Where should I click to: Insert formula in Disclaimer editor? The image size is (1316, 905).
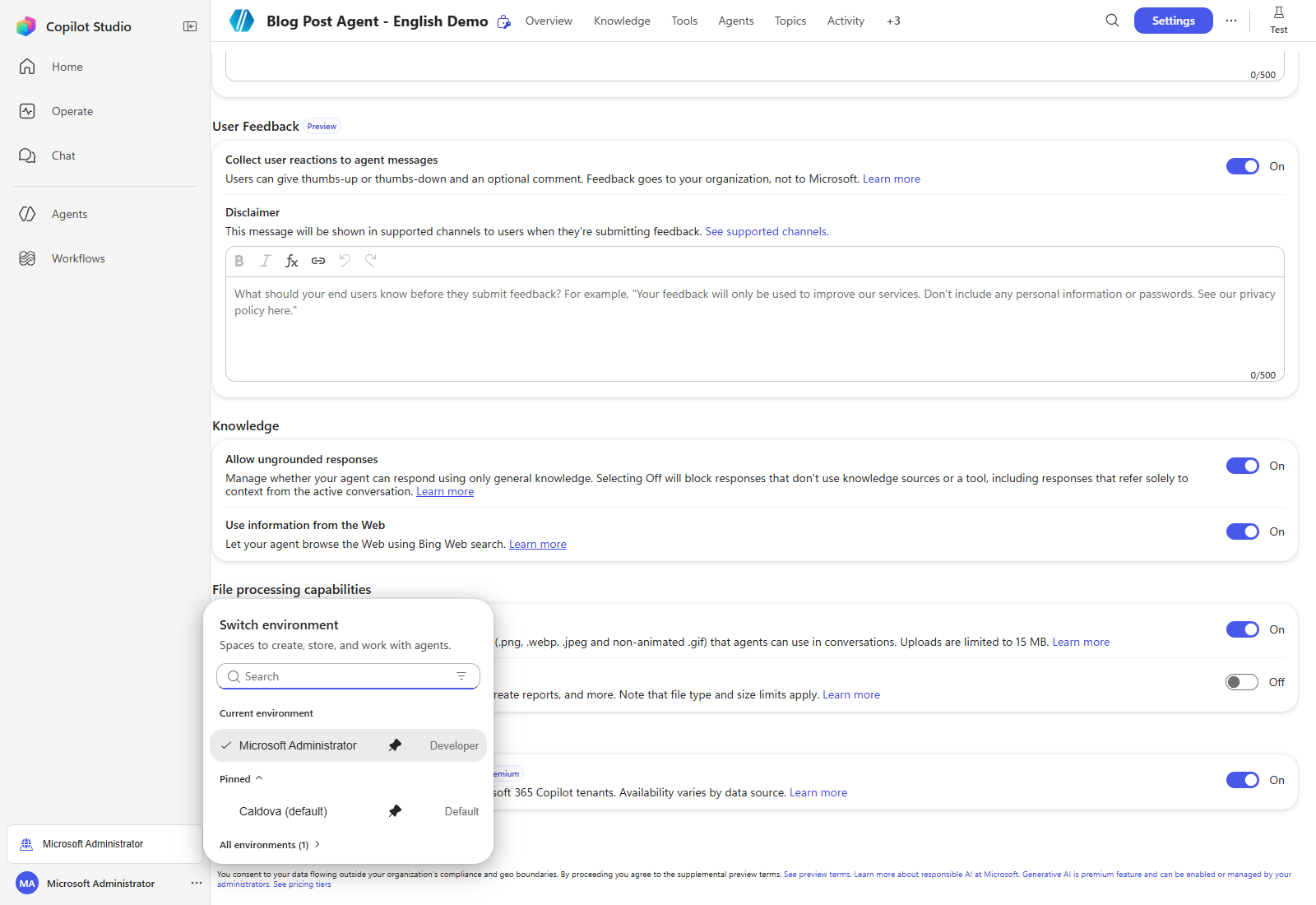click(292, 261)
